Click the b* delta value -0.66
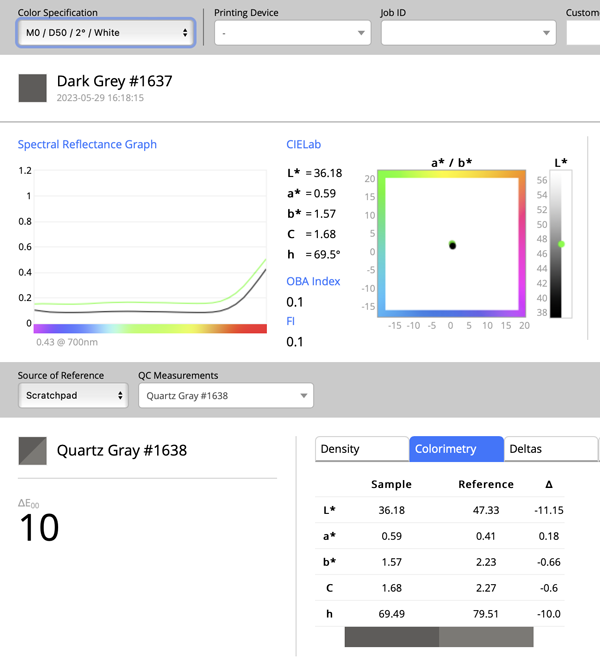 (x=549, y=562)
